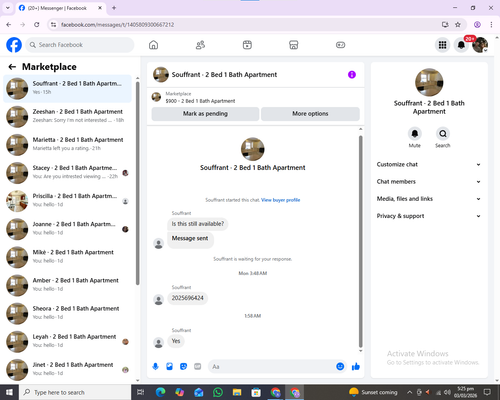This screenshot has width=500, height=400.
Task: Open the browser tab search dropdown
Action: 8,8
